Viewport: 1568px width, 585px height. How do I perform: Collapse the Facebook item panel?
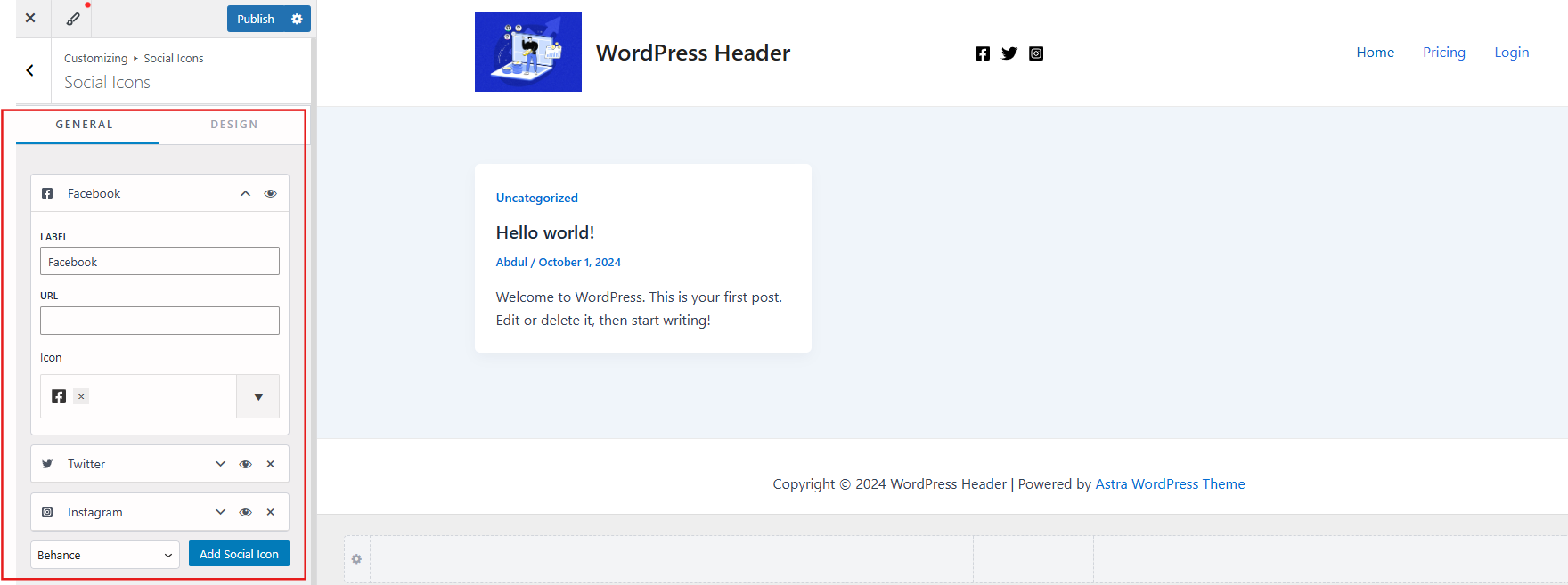click(245, 193)
